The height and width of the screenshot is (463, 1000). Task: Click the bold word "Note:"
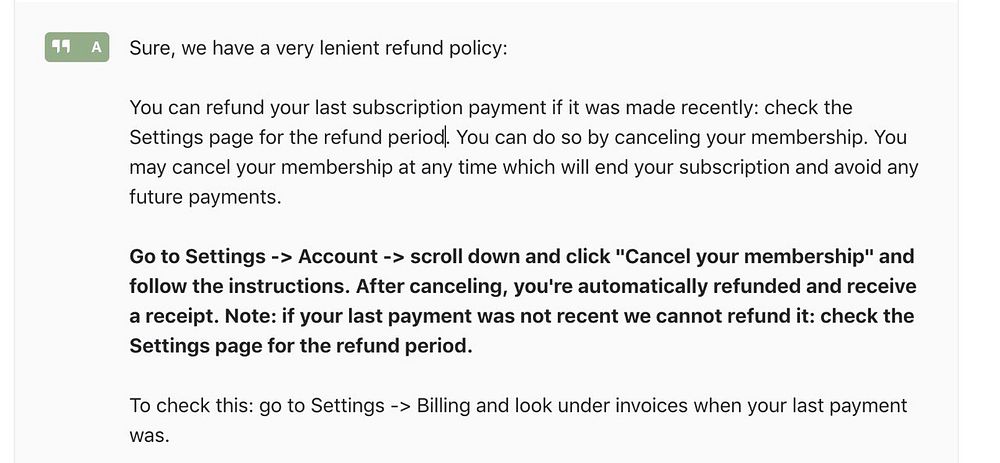click(250, 317)
